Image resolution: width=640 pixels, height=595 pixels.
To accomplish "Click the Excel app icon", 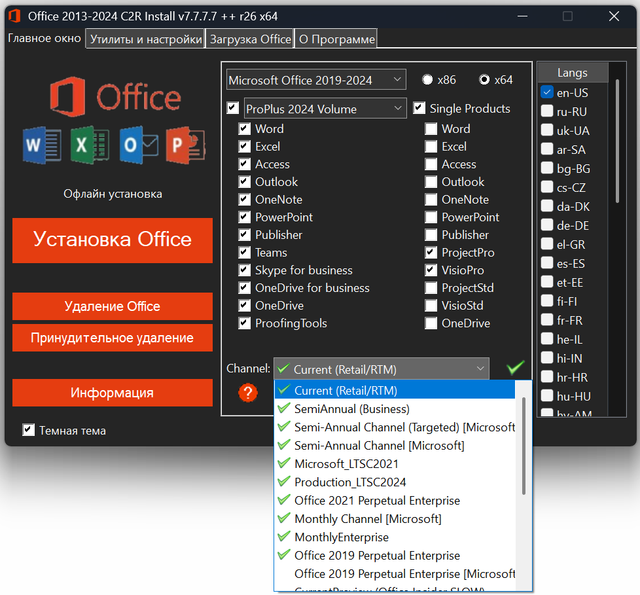I will [x=90, y=145].
